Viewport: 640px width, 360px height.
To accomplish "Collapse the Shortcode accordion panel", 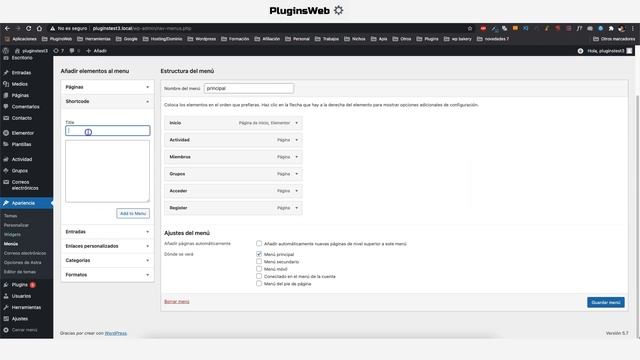I will pos(107,102).
